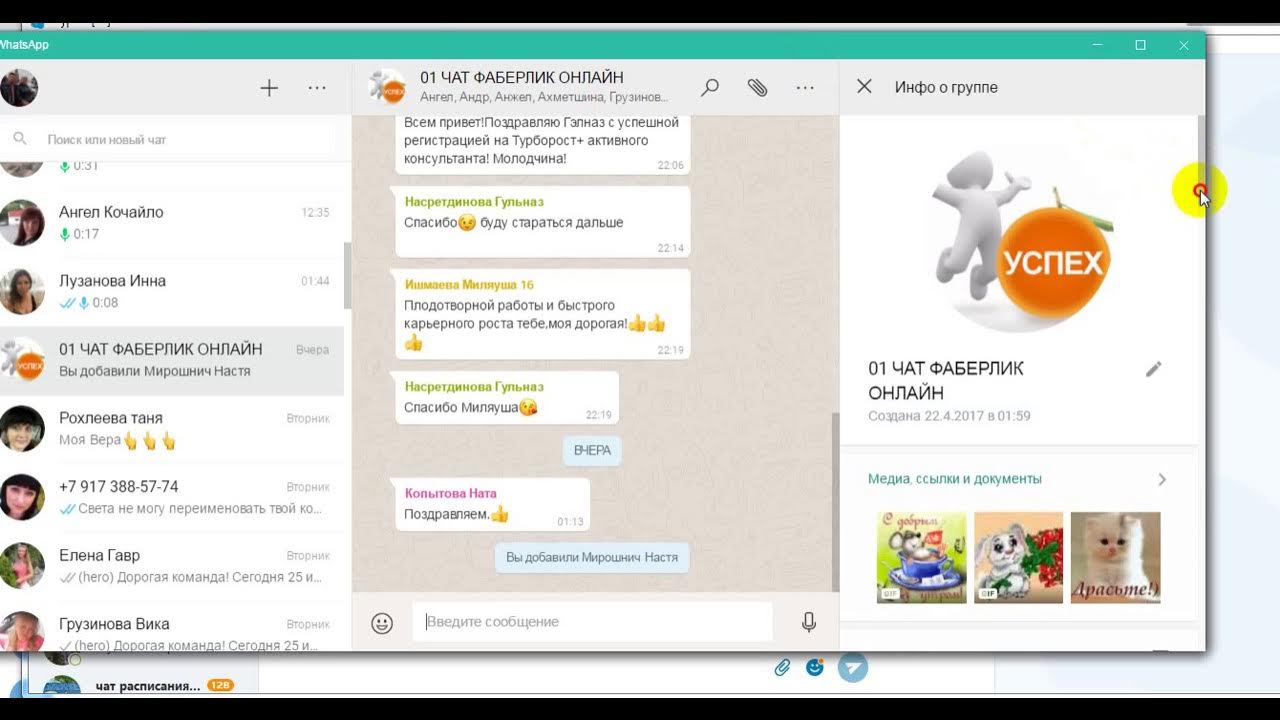Focus the Введите сообщение message field
Image resolution: width=1280 pixels, height=720 pixels.
pyautogui.click(x=592, y=622)
